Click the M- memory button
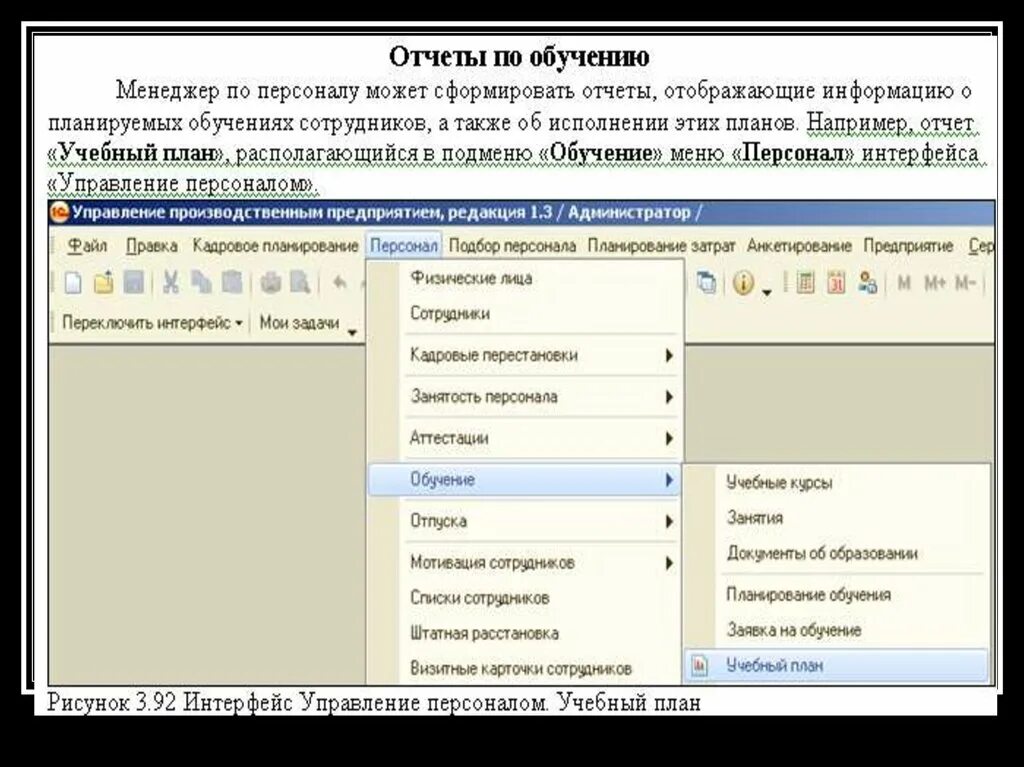The image size is (1024, 767). point(965,283)
